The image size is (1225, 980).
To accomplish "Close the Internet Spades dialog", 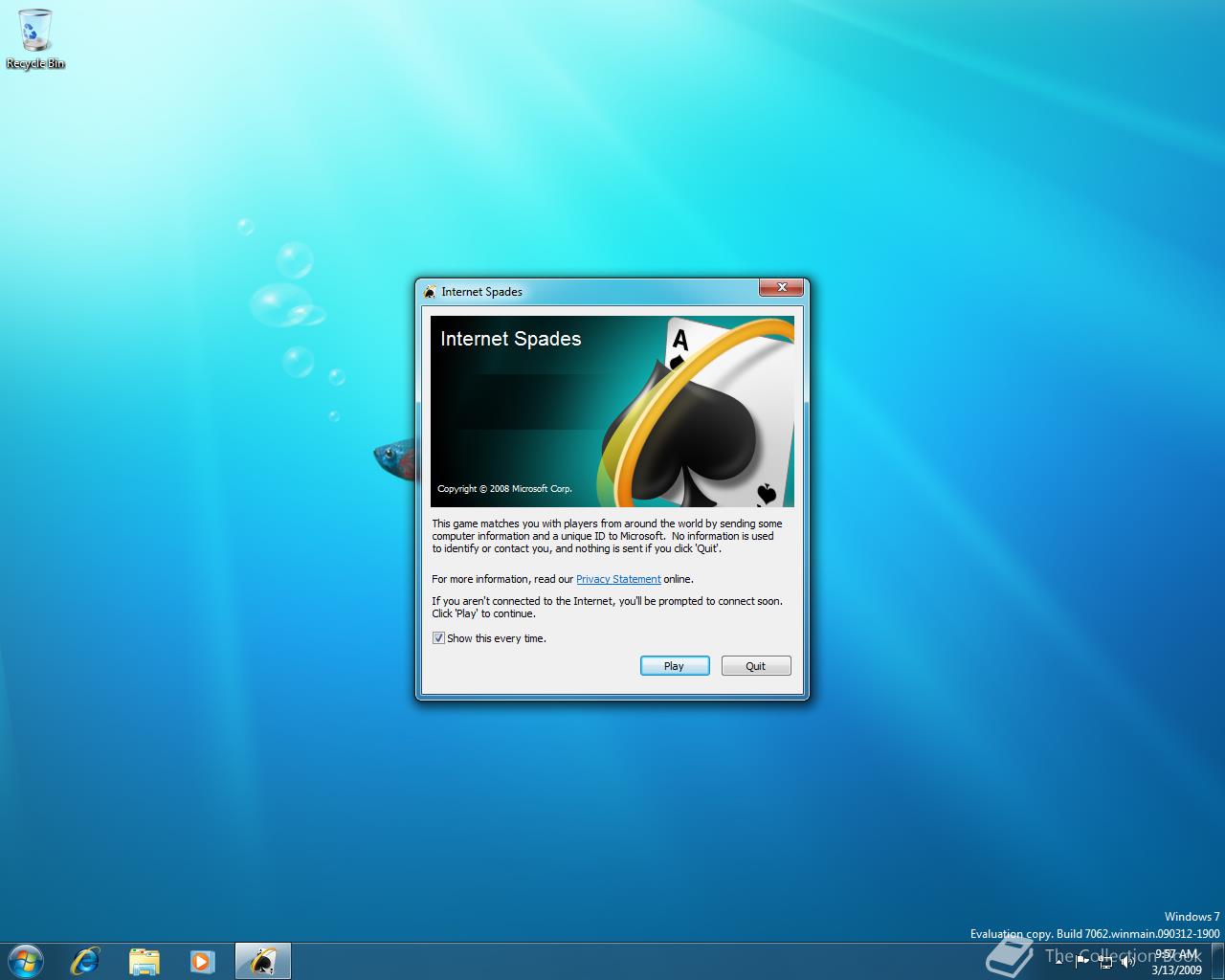I will pyautogui.click(x=782, y=287).
